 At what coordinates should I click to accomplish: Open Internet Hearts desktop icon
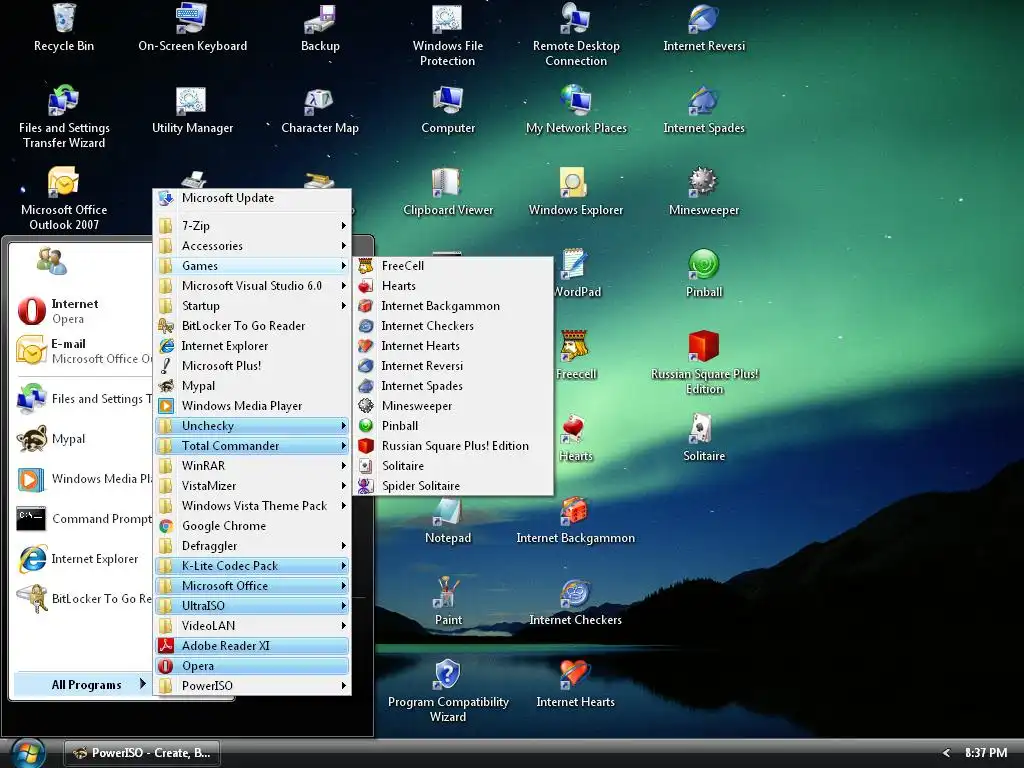tap(575, 683)
